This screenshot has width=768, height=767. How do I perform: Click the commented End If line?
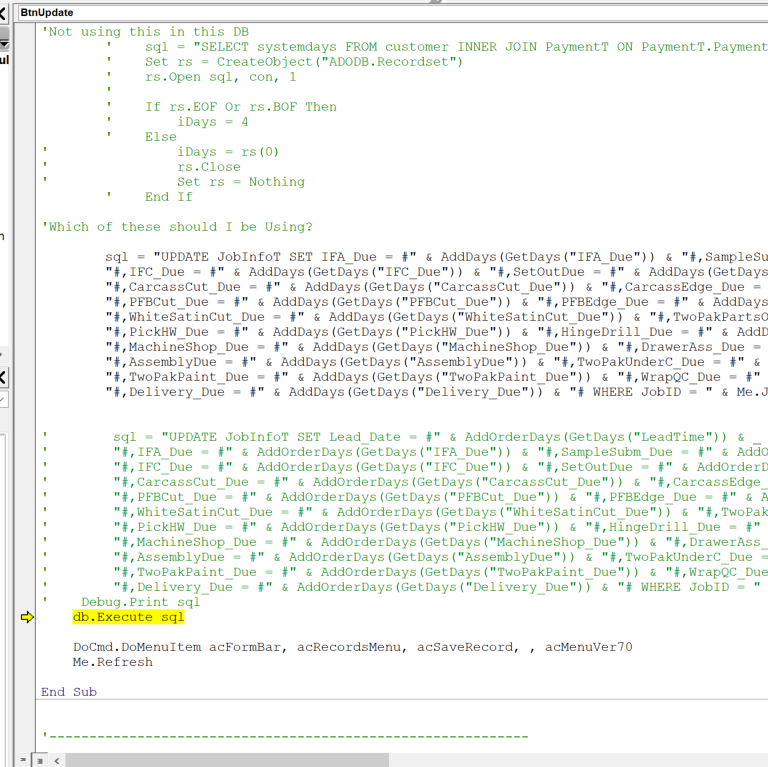click(x=168, y=197)
